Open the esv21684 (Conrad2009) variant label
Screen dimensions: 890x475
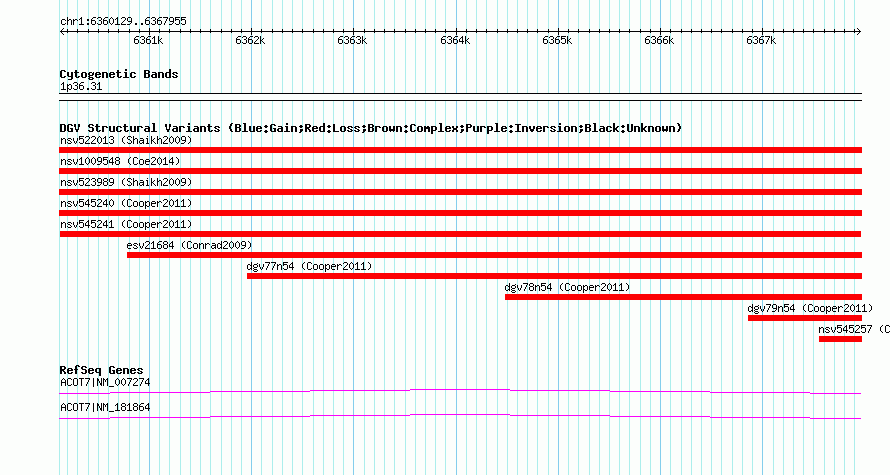[189, 245]
